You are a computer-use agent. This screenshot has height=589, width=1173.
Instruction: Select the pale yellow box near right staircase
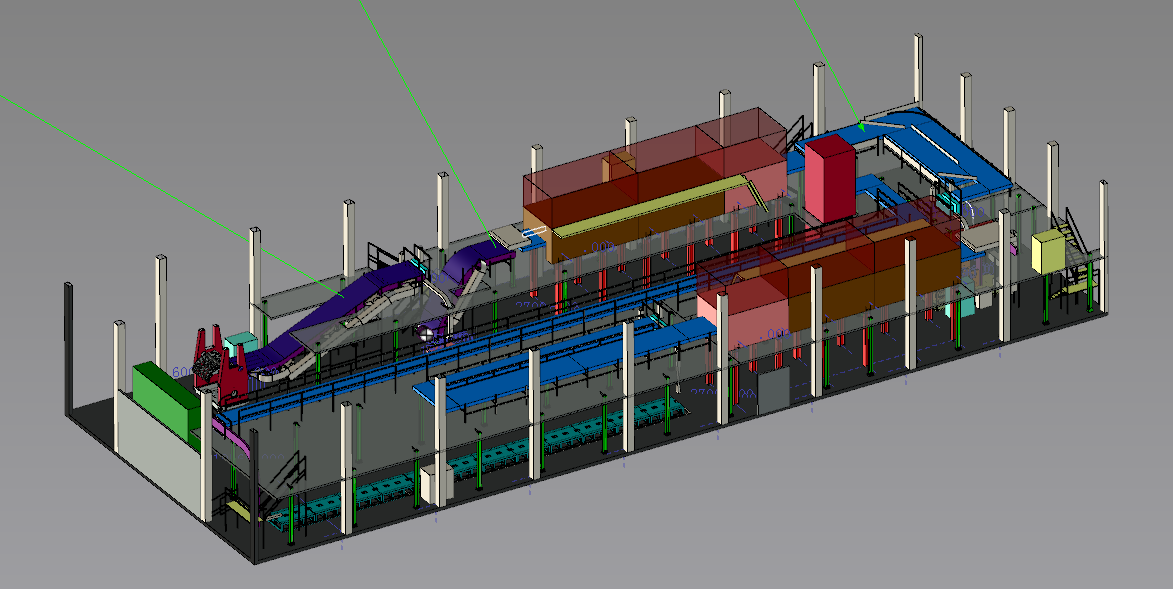click(x=1048, y=251)
